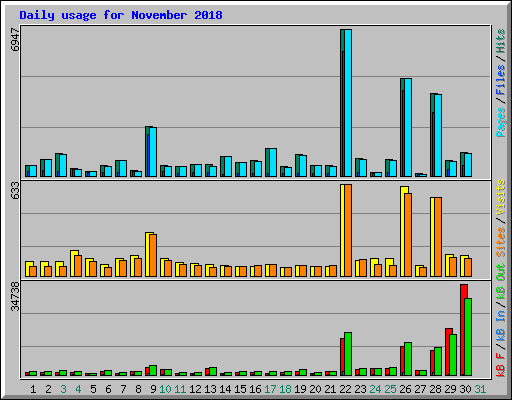Click day 16 label on the x-axis
The height and width of the screenshot is (400, 512).
pyautogui.click(x=255, y=389)
